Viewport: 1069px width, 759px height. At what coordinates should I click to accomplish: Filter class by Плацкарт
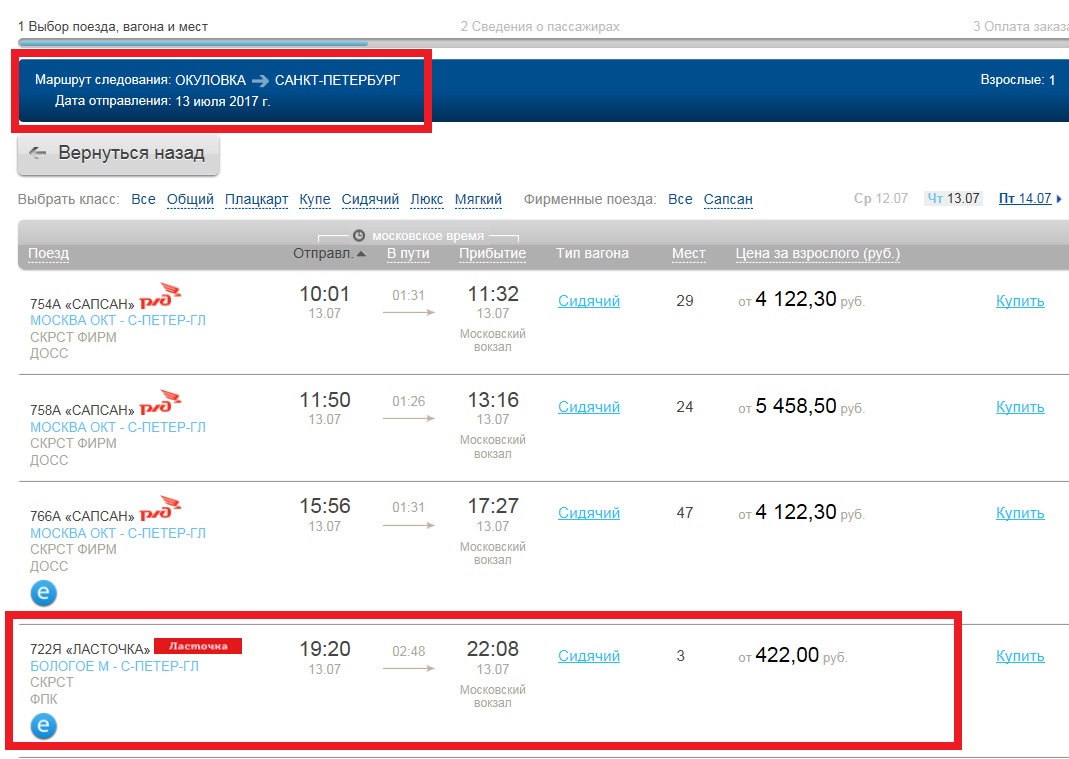(256, 199)
